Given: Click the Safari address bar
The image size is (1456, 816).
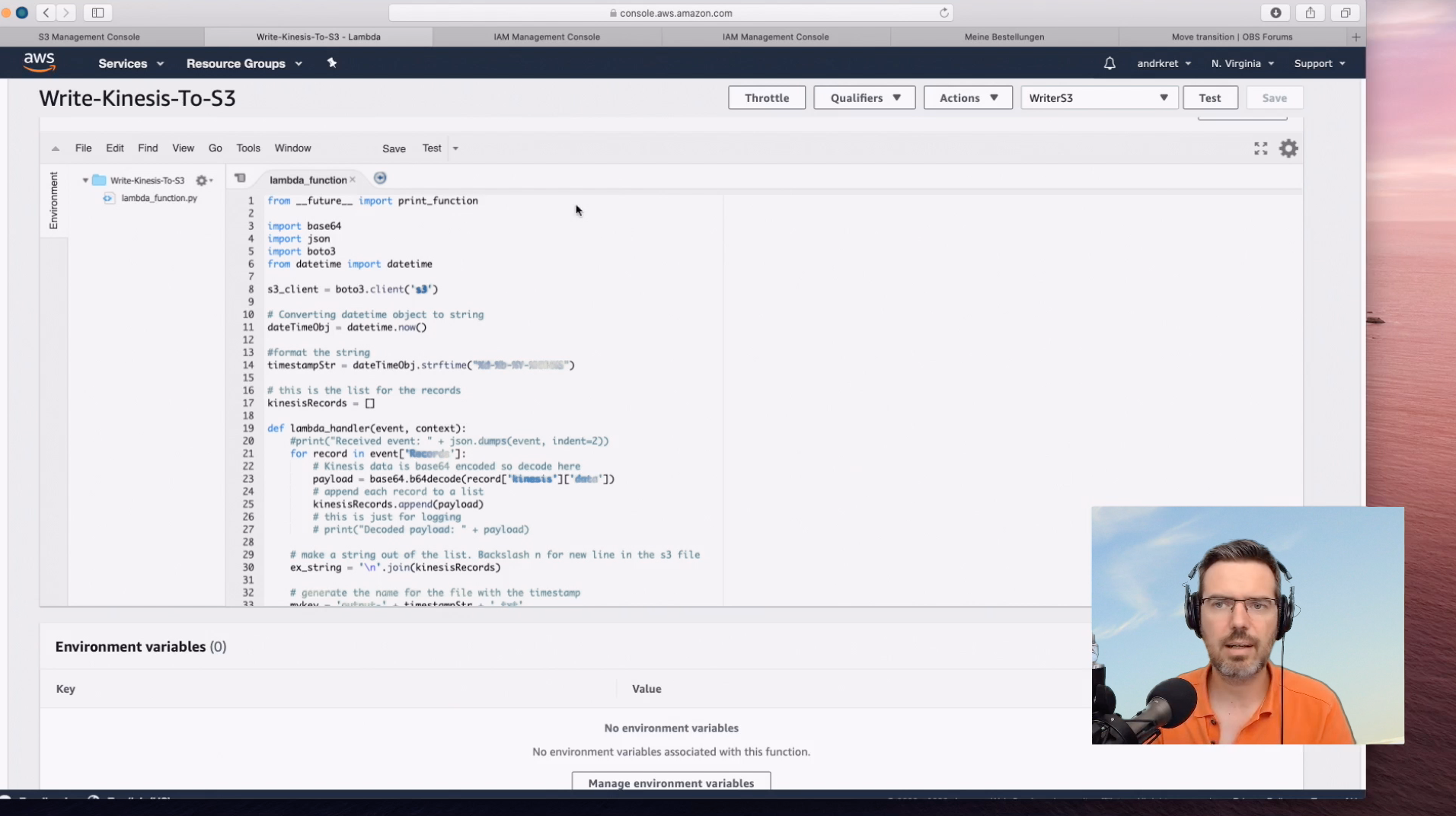Looking at the screenshot, I should coord(671,12).
